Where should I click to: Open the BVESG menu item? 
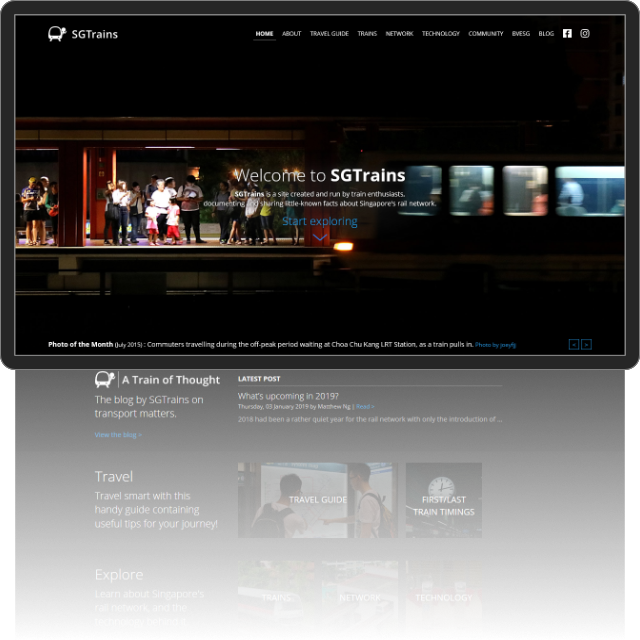(x=521, y=33)
